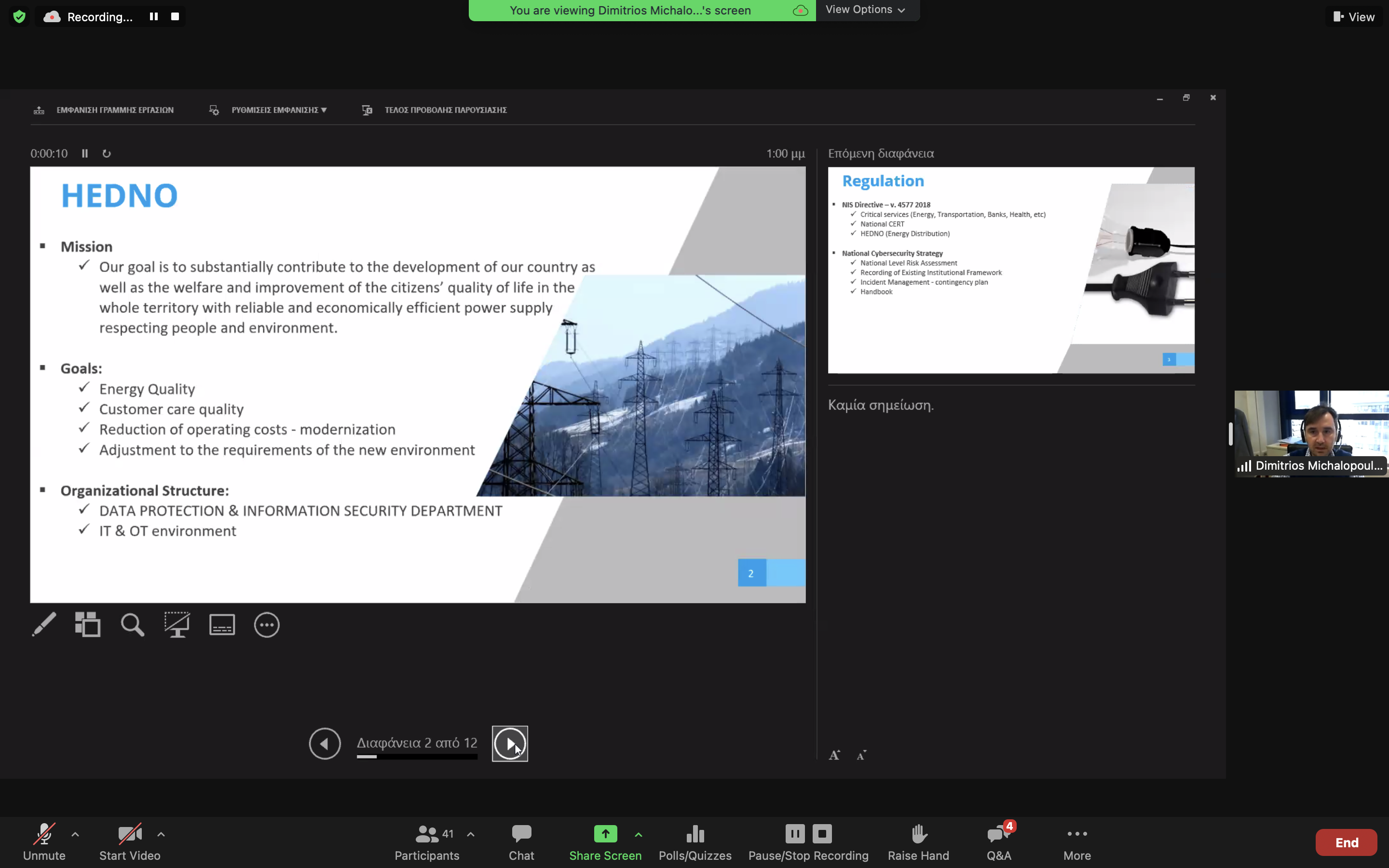Screen dimensions: 1389x868
Task: Click ΤΕΛΟΣ ΠΡΟΒΟΛΗΣ ΠΑΡΟΥΣΙΑΣΗΣ menu item
Action: pos(446,109)
